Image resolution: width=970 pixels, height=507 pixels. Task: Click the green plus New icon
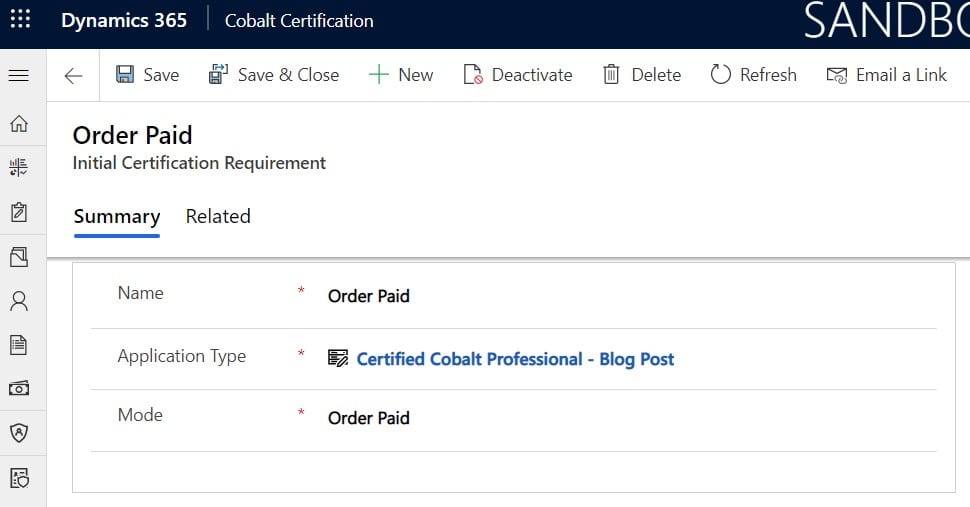pyautogui.click(x=378, y=74)
